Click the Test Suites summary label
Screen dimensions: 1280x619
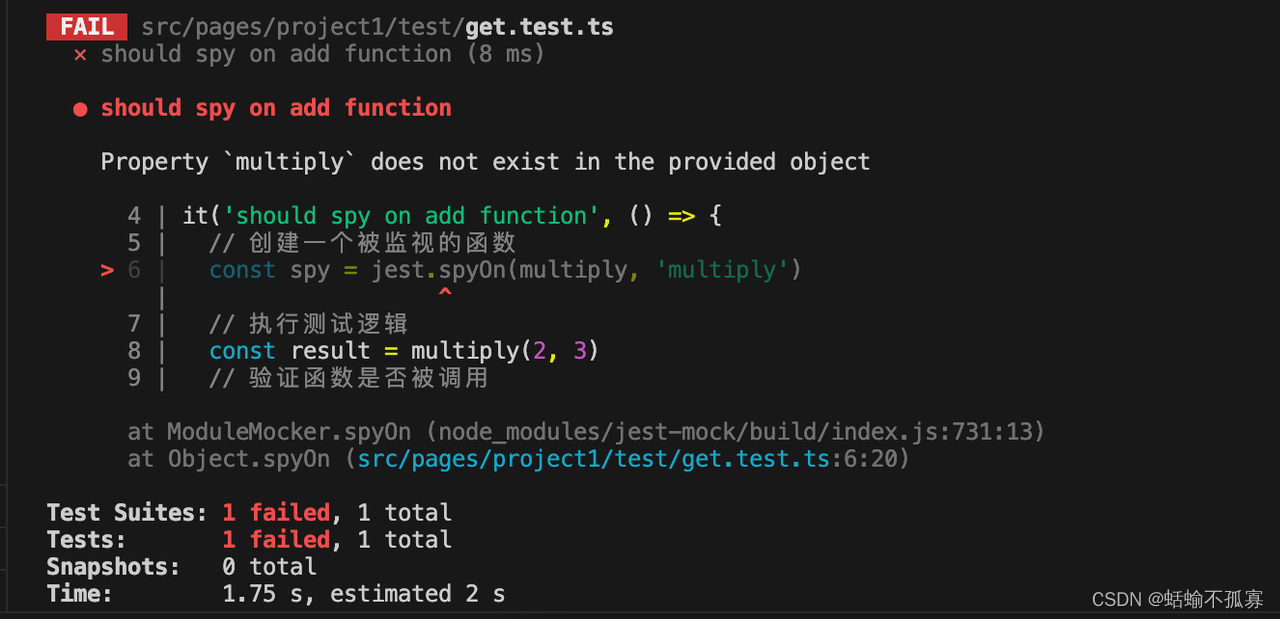[x=126, y=513]
